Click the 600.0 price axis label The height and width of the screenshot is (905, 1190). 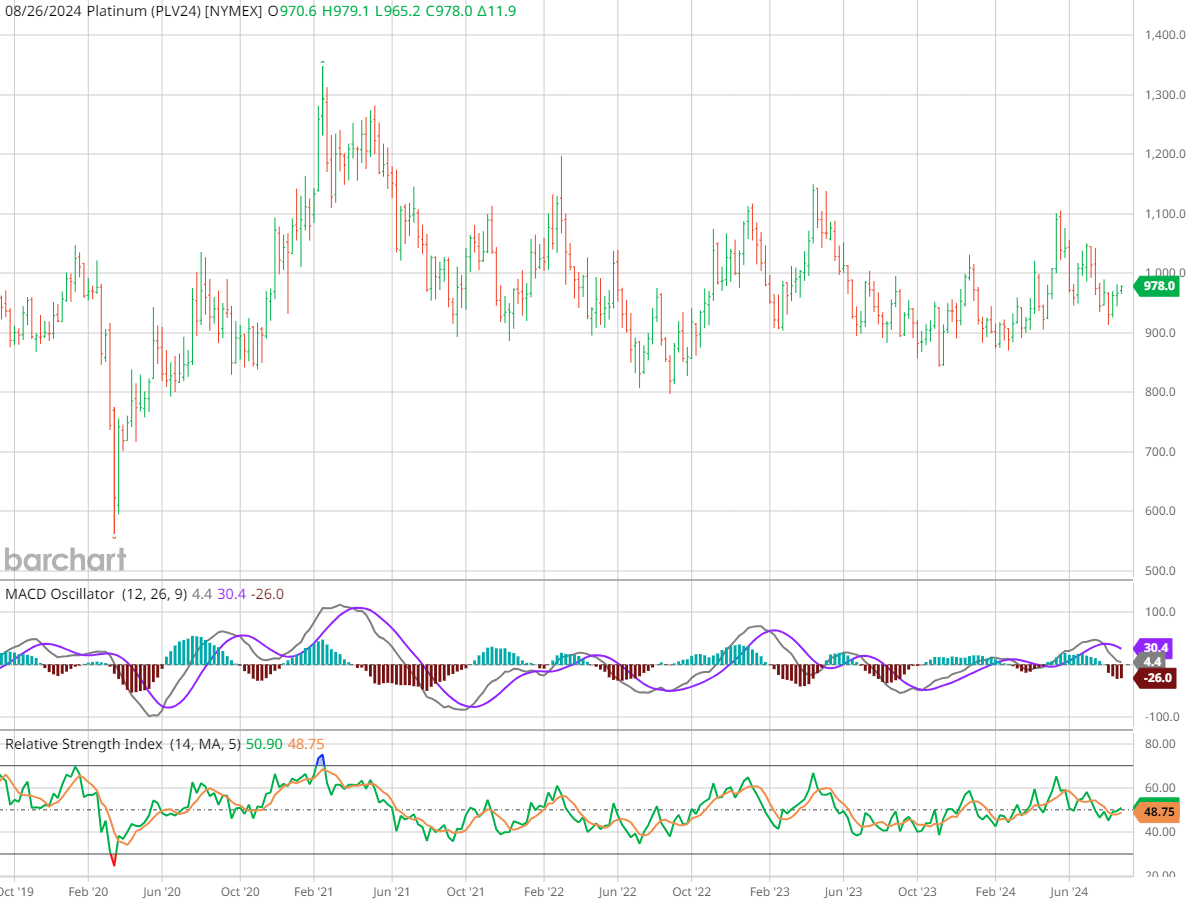(1160, 511)
